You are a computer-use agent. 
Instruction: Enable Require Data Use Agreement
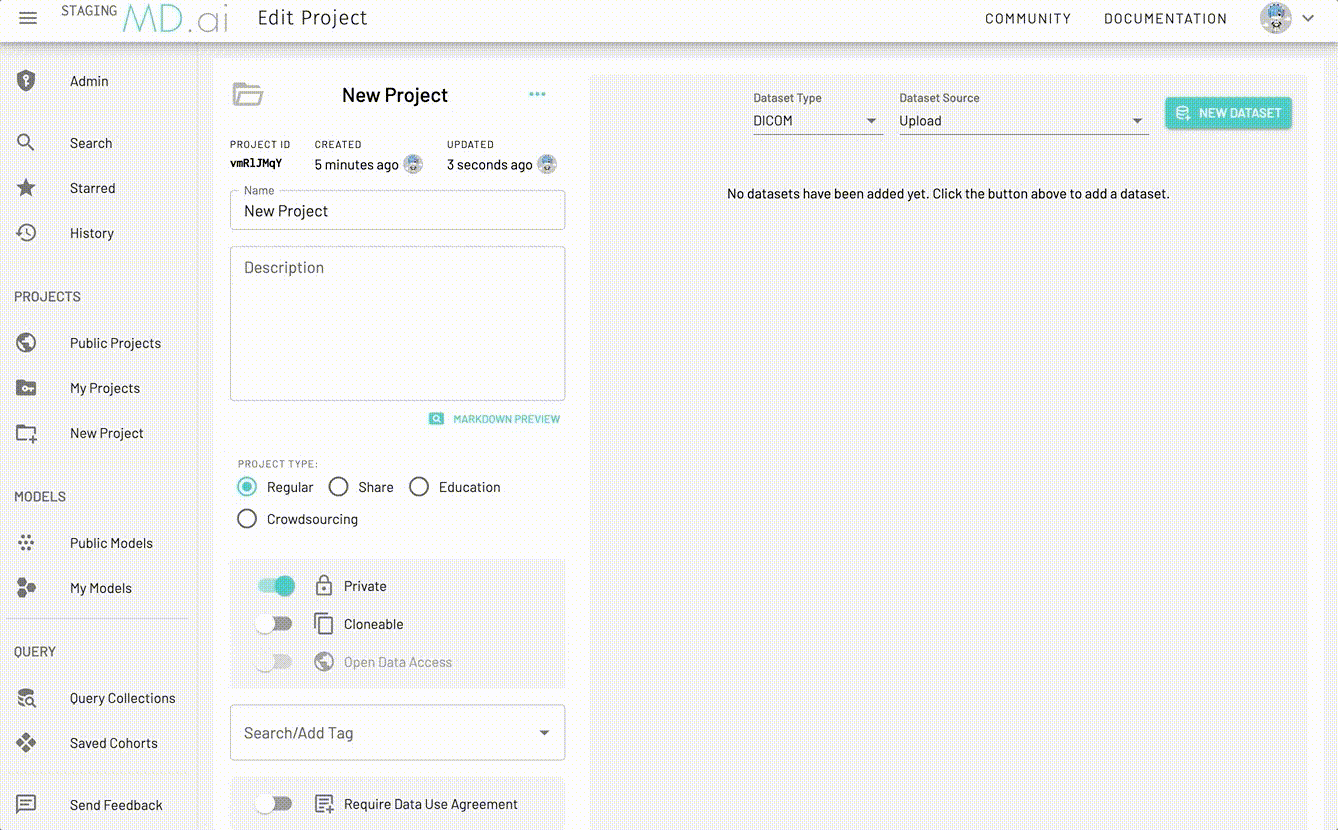pos(274,804)
